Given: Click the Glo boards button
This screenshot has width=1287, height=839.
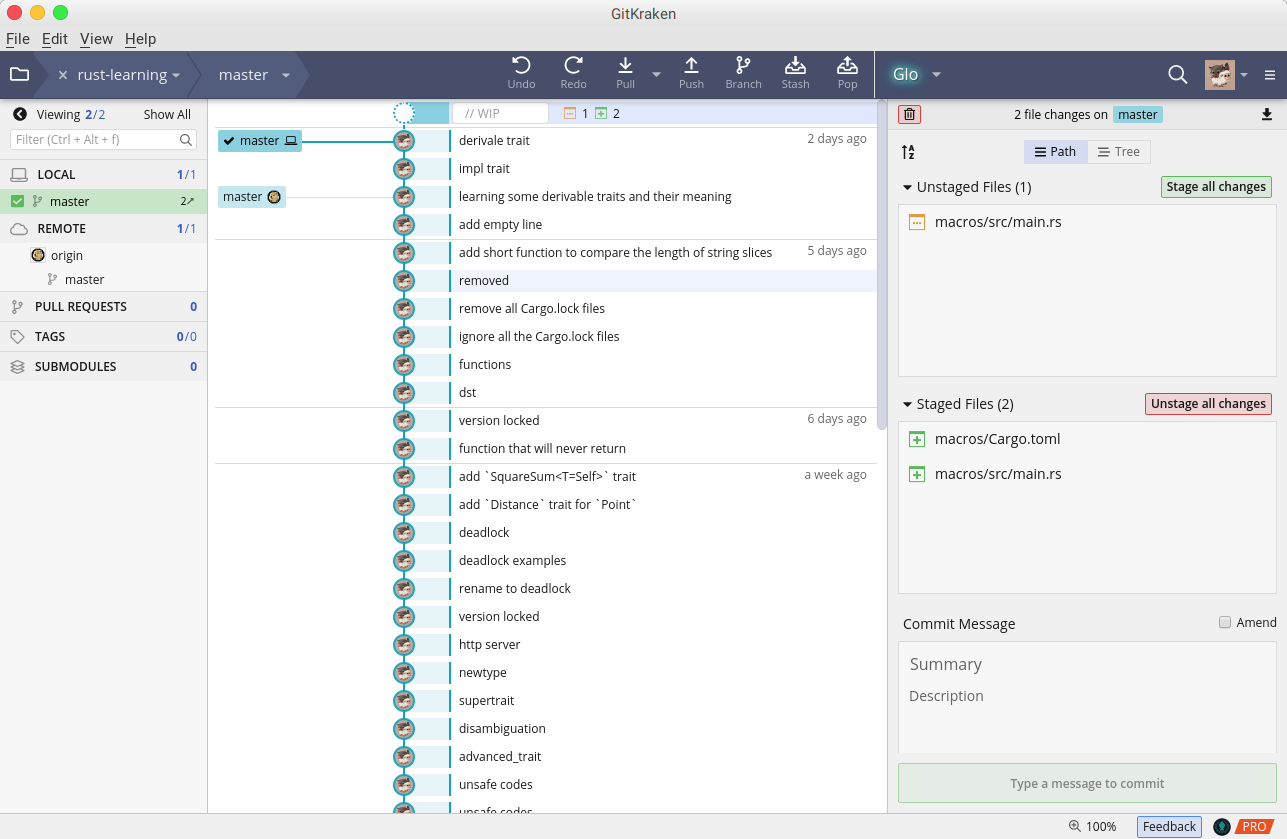Looking at the screenshot, I should [x=905, y=75].
